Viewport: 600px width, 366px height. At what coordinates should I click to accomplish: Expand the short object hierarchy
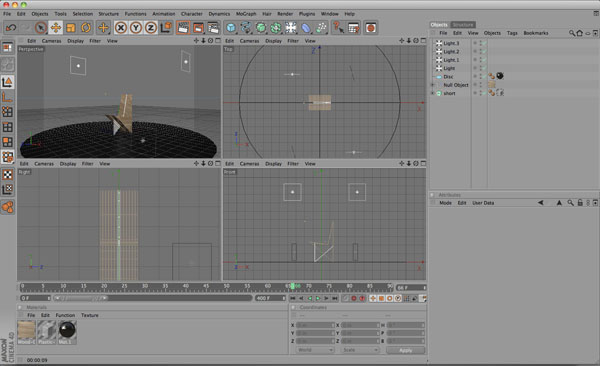click(x=432, y=93)
